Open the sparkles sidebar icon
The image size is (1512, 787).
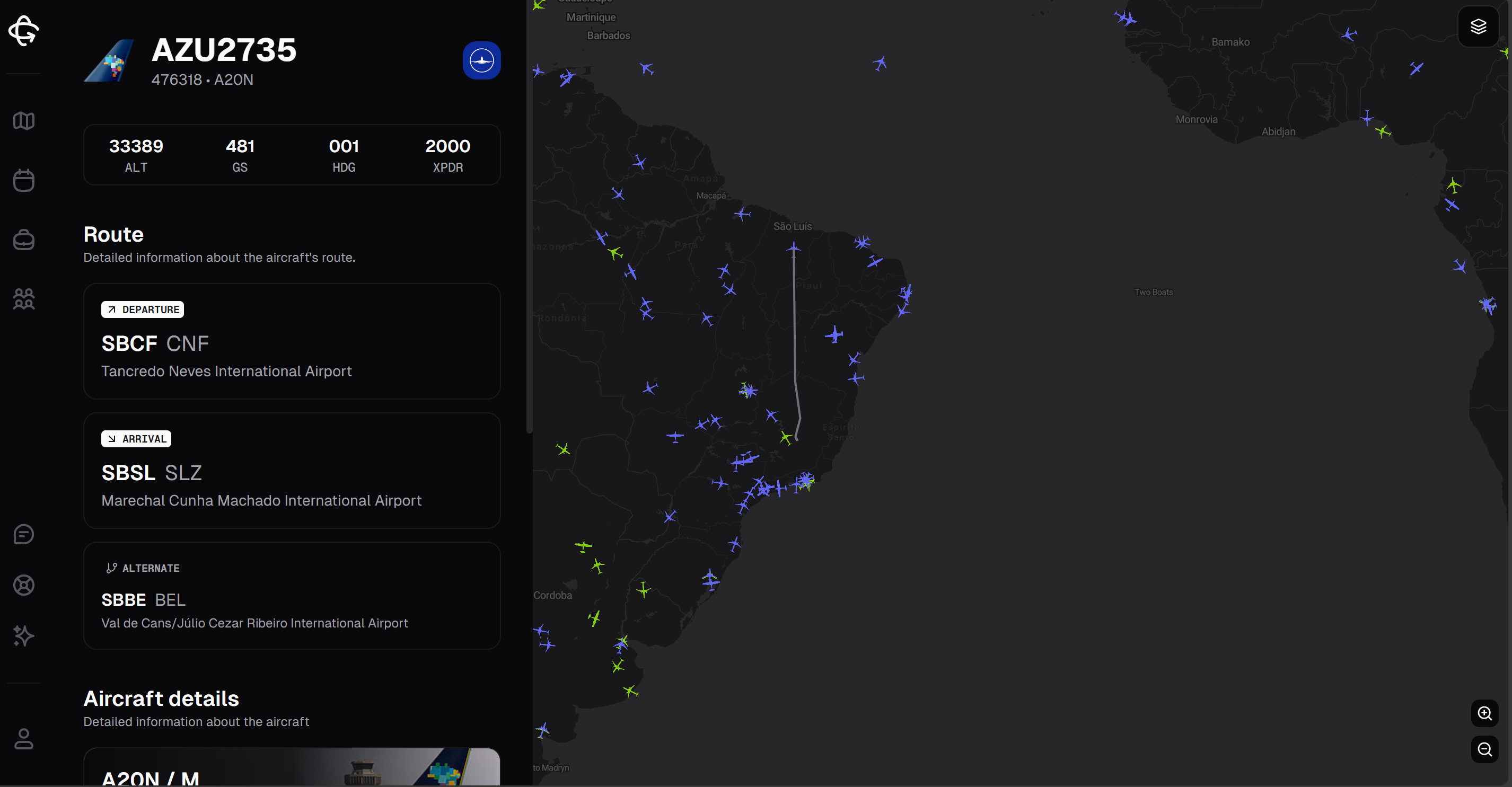(23, 635)
